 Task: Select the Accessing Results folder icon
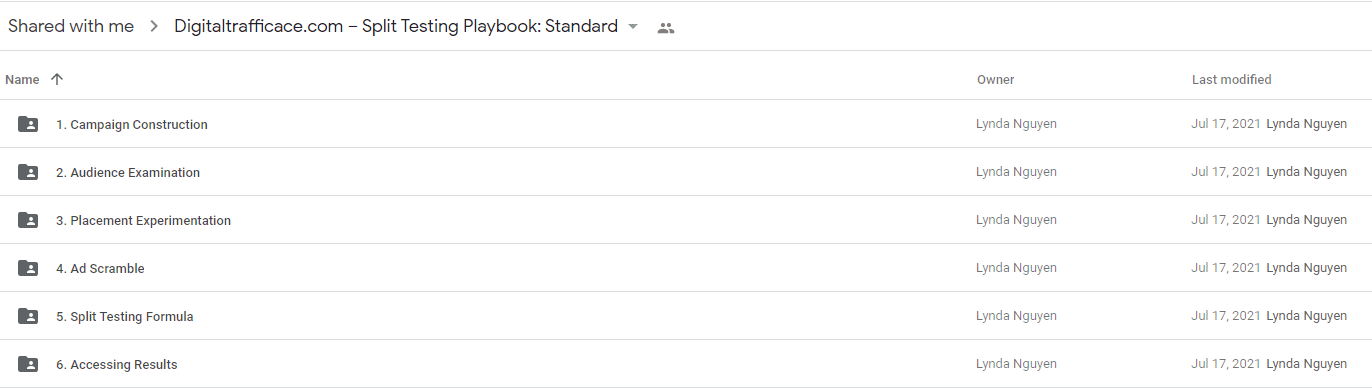28,364
